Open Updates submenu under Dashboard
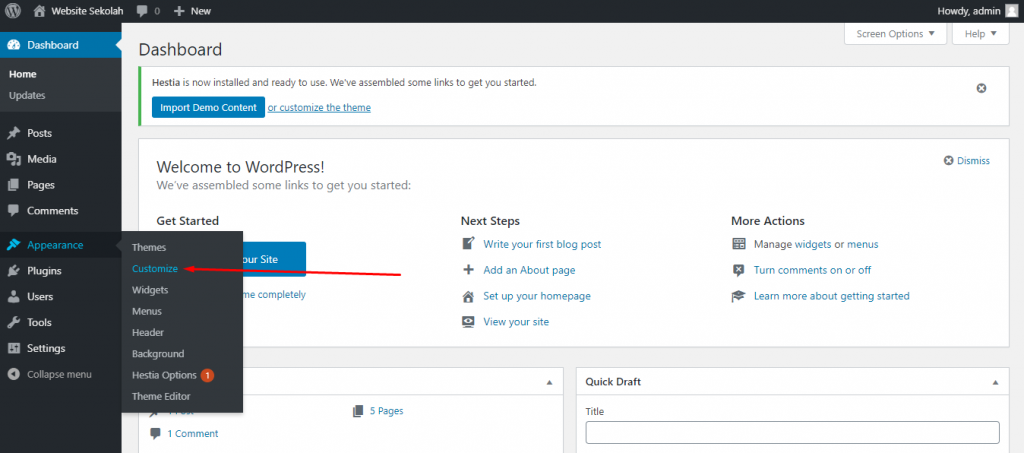 pyautogui.click(x=27, y=95)
